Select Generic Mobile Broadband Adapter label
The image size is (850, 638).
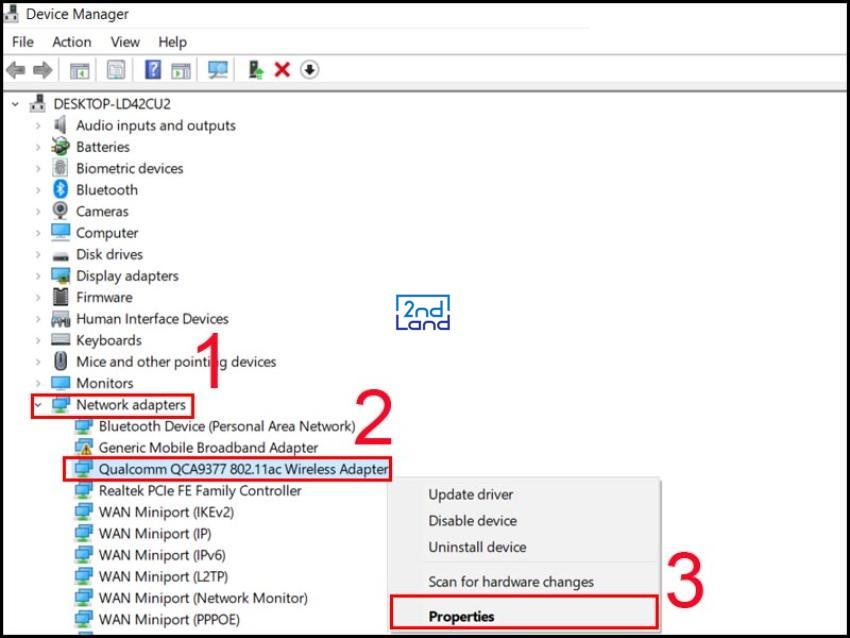pos(208,447)
